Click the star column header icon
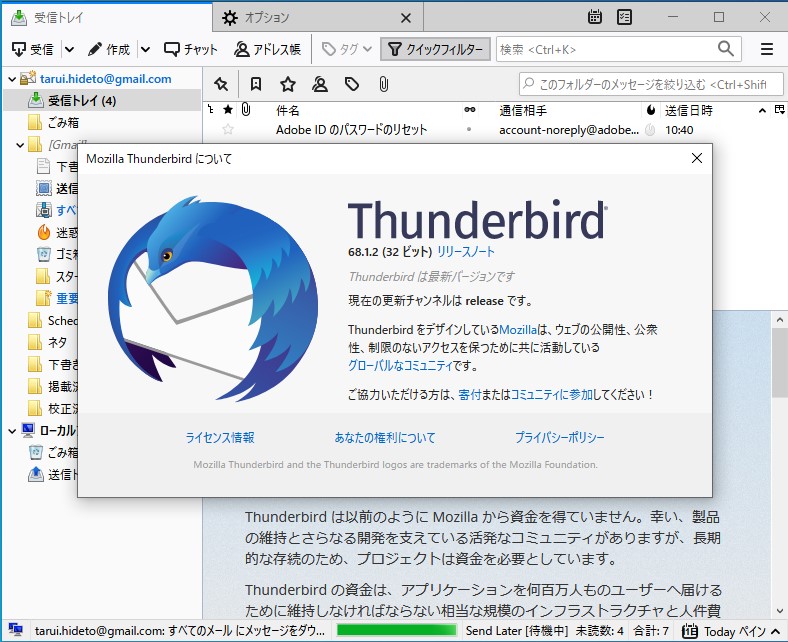Image resolution: width=788 pixels, height=642 pixels. point(228,110)
